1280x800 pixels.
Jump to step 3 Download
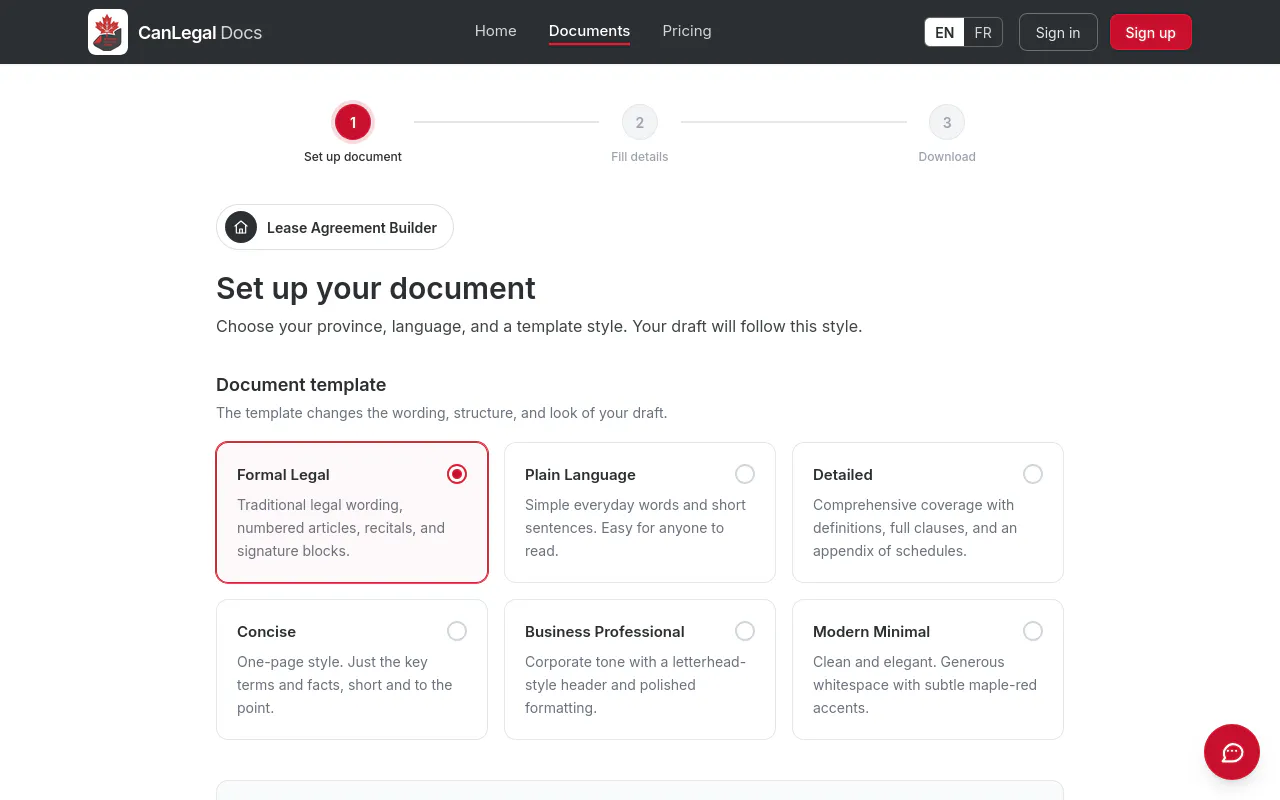coord(947,122)
